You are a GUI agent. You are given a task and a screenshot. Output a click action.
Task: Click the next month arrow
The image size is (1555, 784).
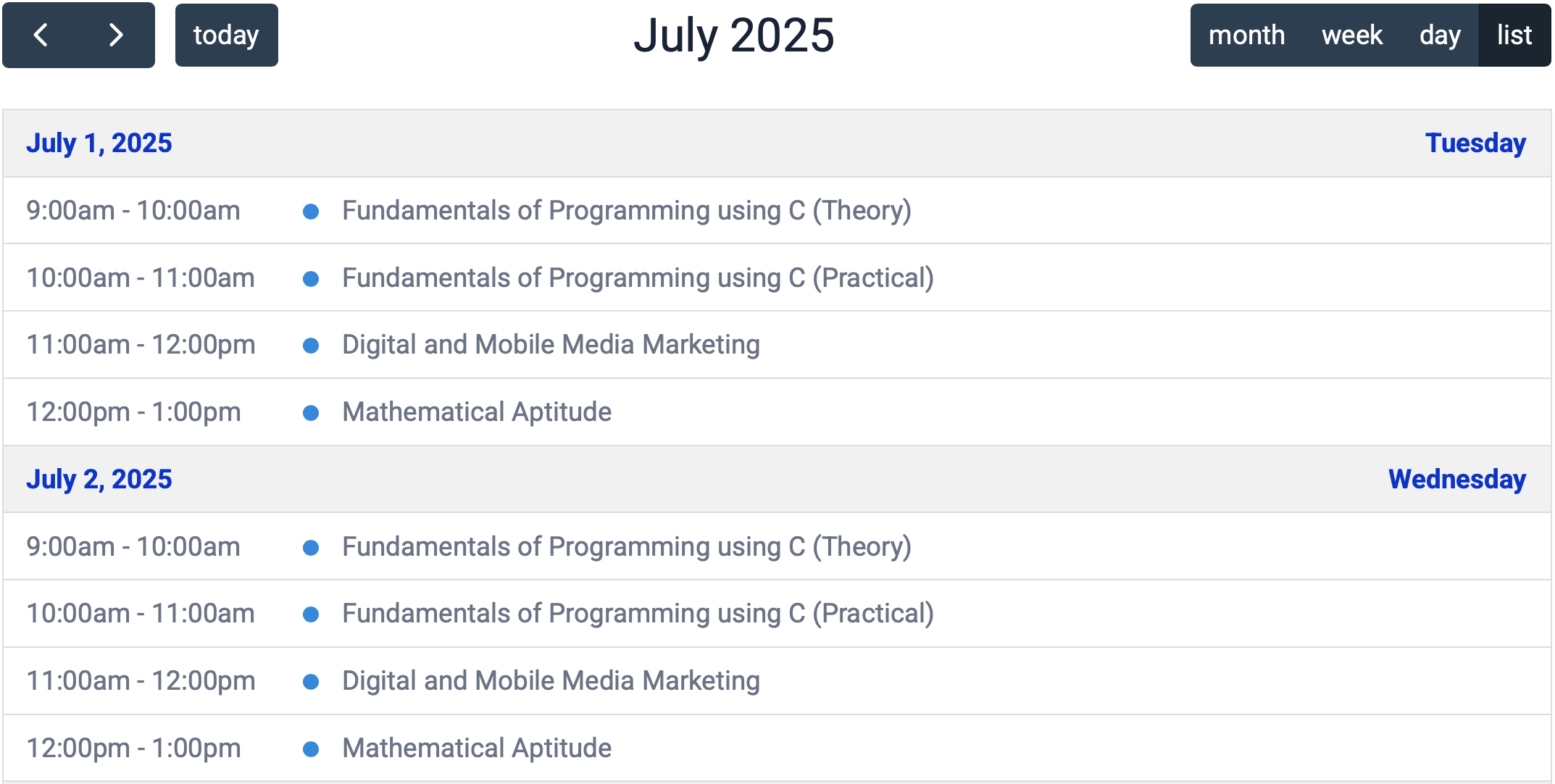tap(115, 35)
